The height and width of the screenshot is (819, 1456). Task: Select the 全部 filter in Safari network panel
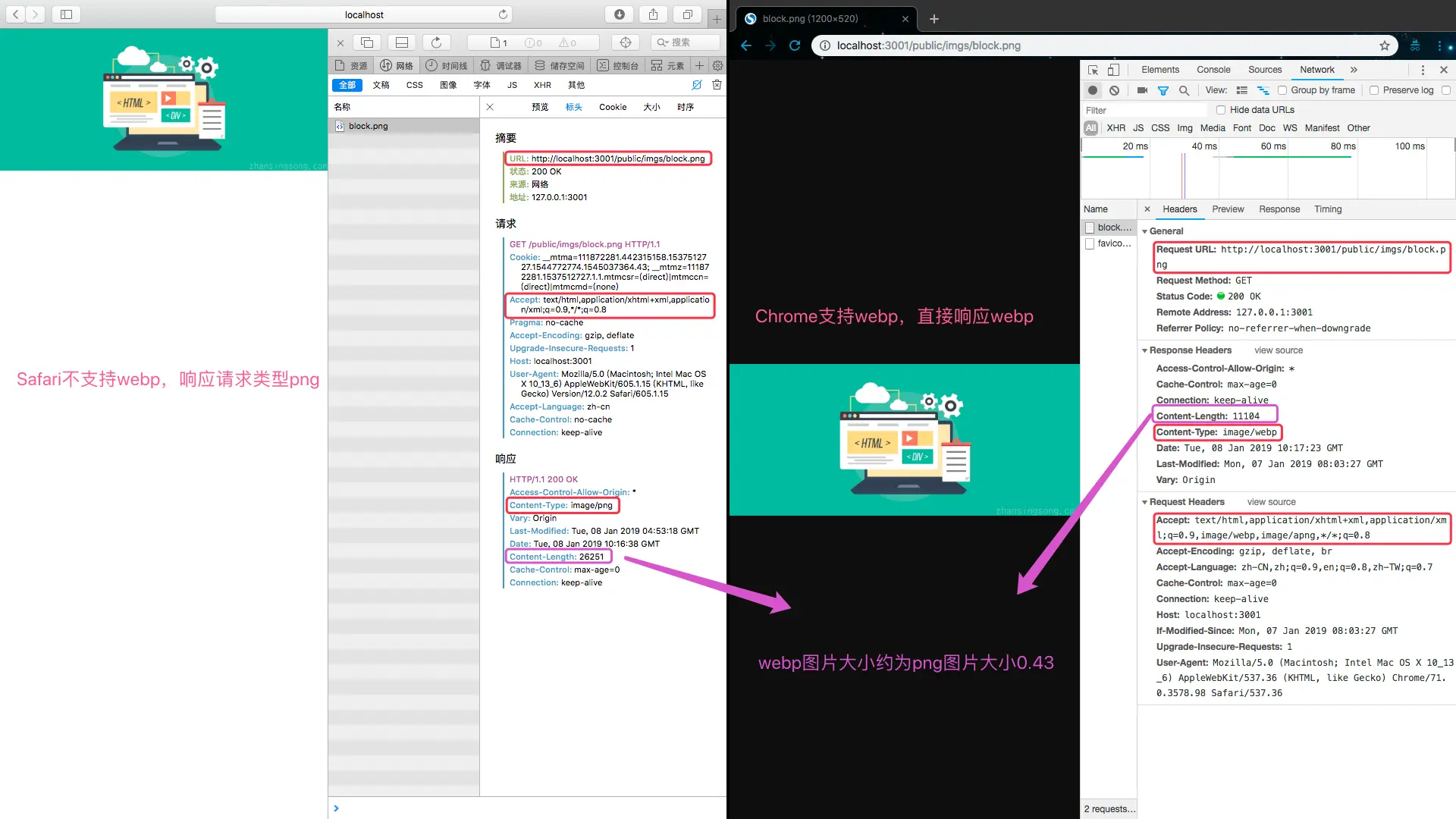347,84
